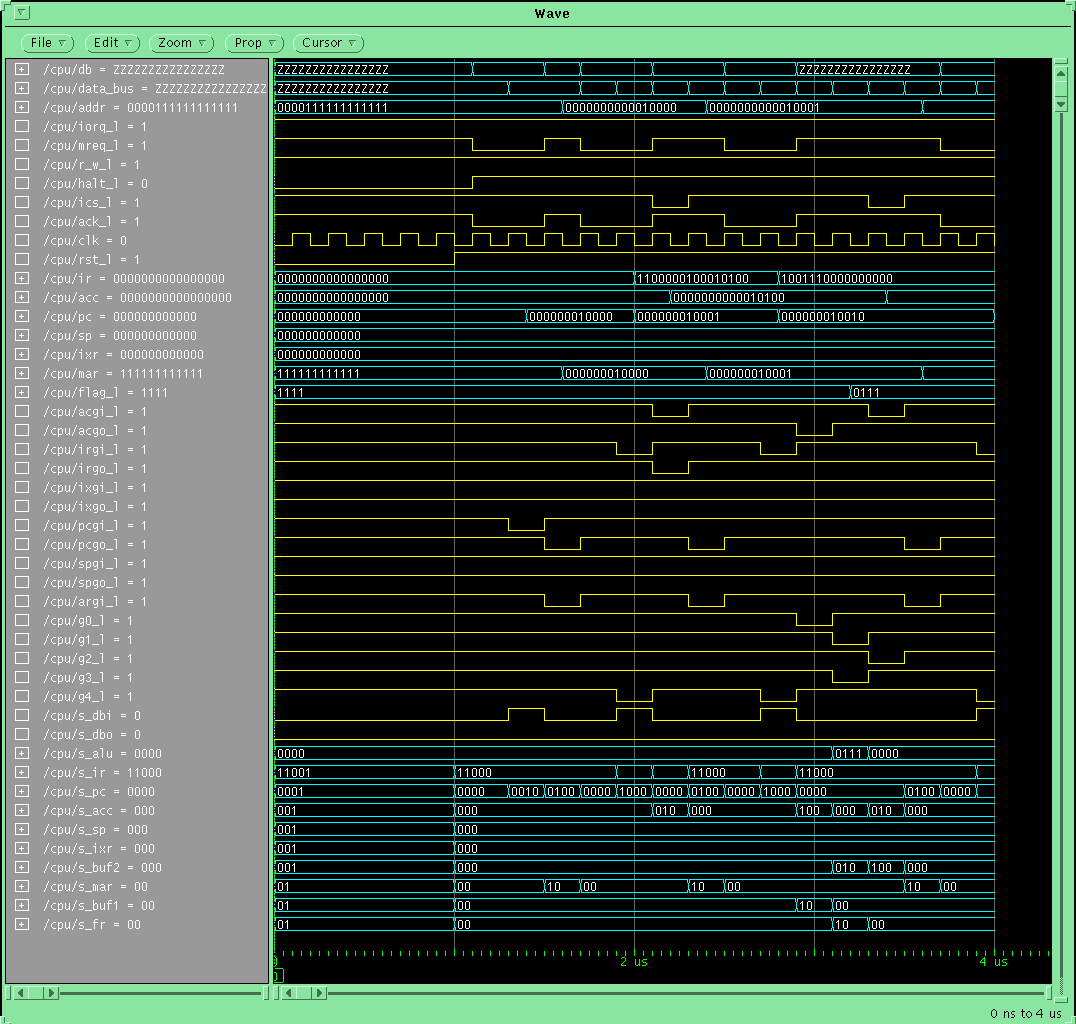Expand the /cpu/data_bus signal
This screenshot has width=1076, height=1024.
[x=22, y=89]
